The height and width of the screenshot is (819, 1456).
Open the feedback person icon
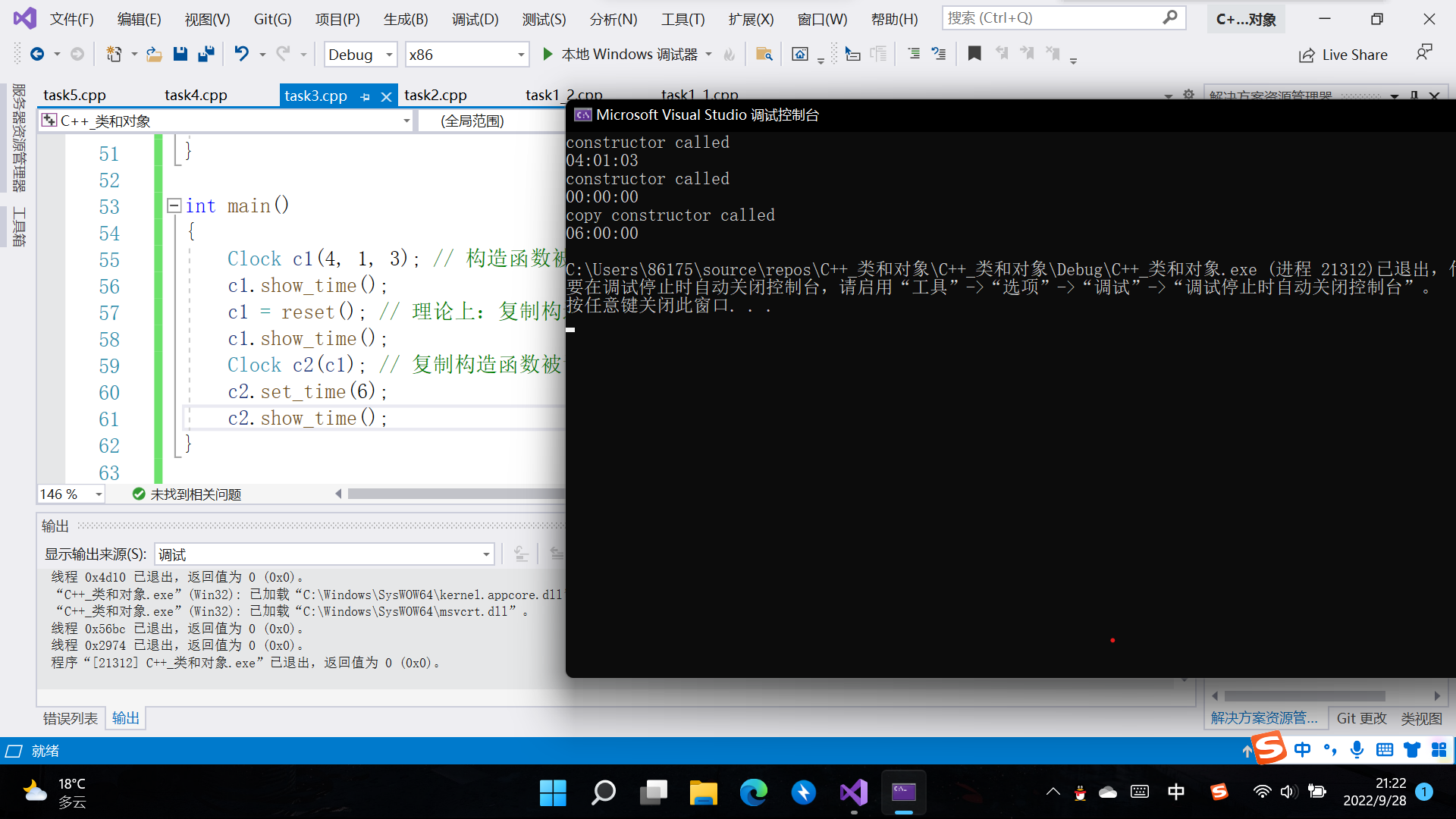tap(1423, 52)
